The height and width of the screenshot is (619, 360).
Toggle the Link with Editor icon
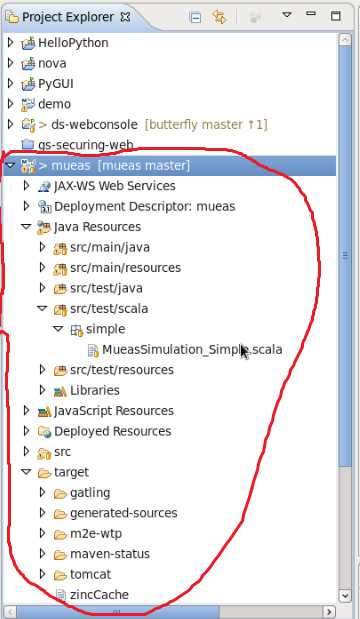coord(219,17)
